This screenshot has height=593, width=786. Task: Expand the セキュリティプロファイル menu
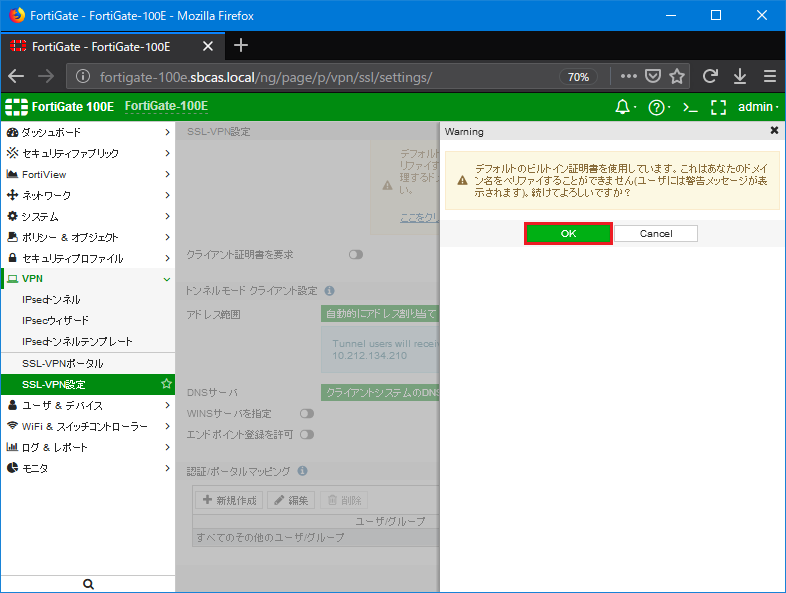(x=88, y=258)
